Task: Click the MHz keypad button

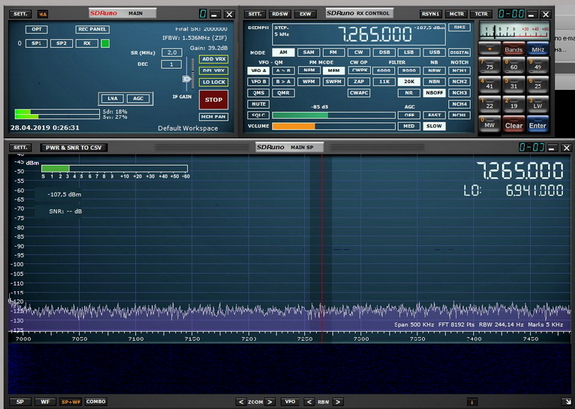Action: pos(538,49)
